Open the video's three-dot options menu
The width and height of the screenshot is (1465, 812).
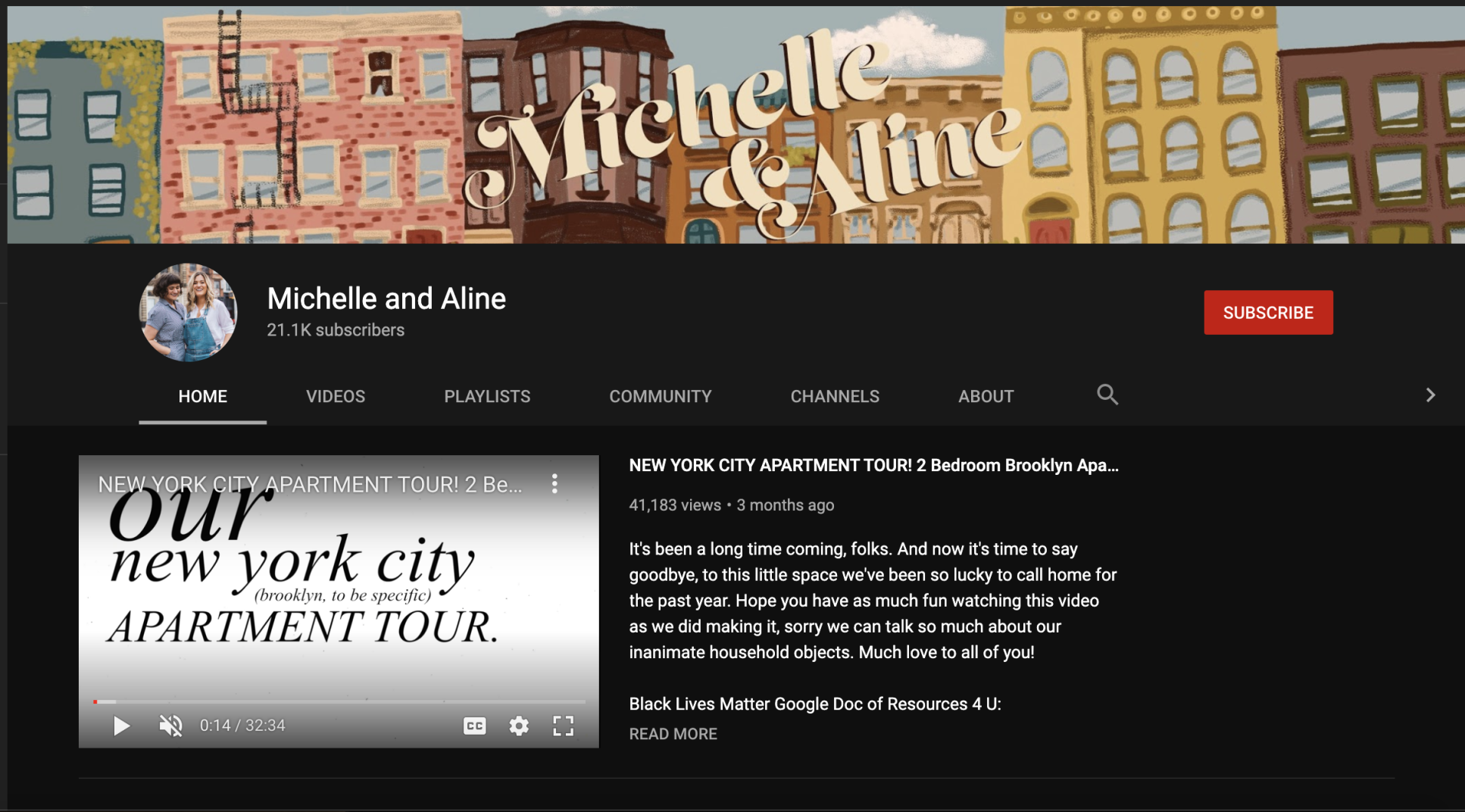click(554, 484)
